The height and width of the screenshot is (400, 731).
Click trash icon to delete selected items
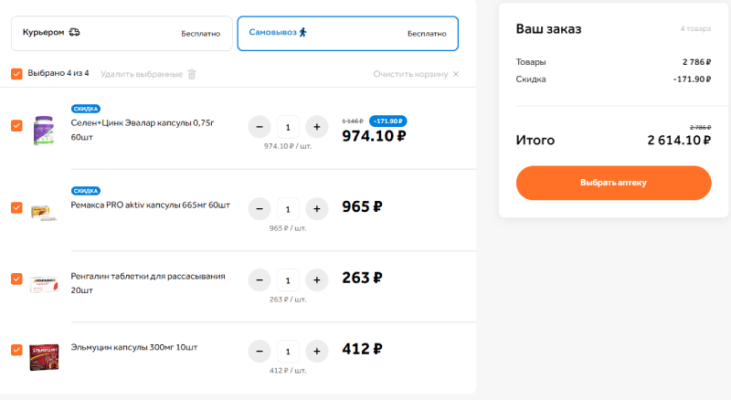tap(192, 73)
